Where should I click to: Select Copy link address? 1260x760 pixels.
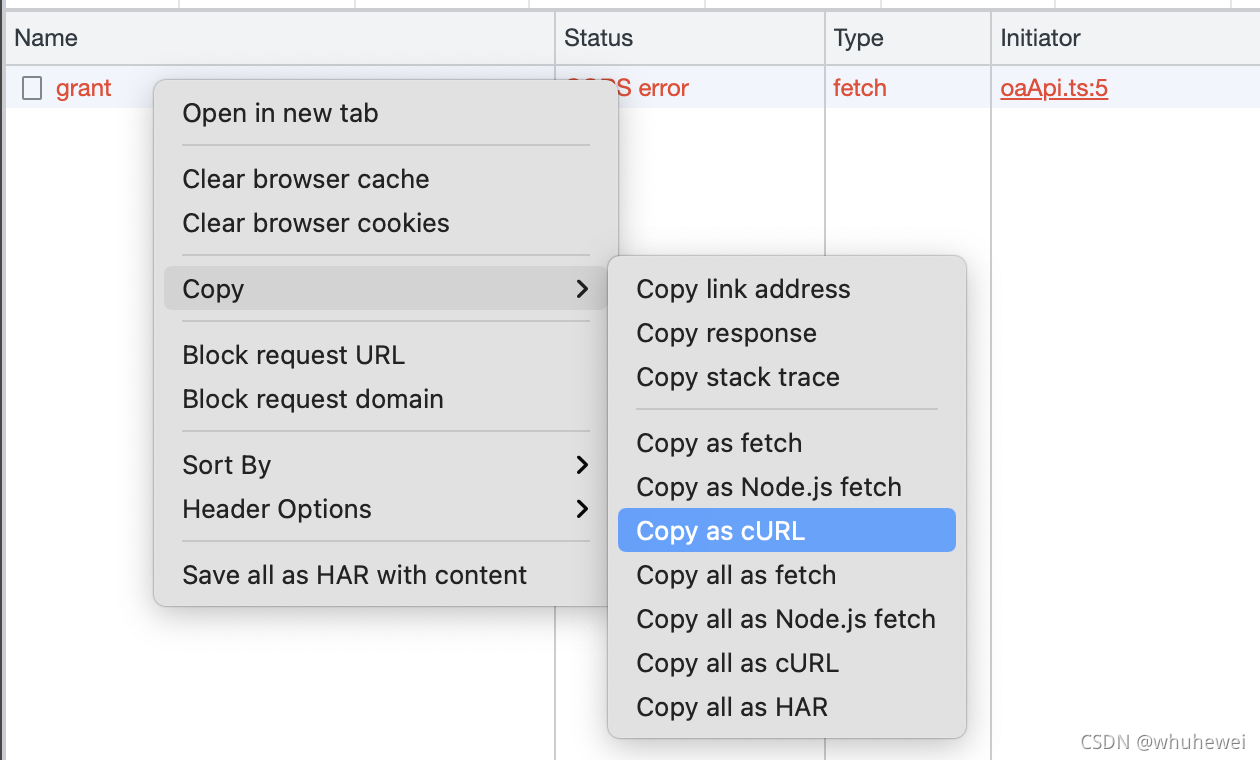pyautogui.click(x=743, y=289)
